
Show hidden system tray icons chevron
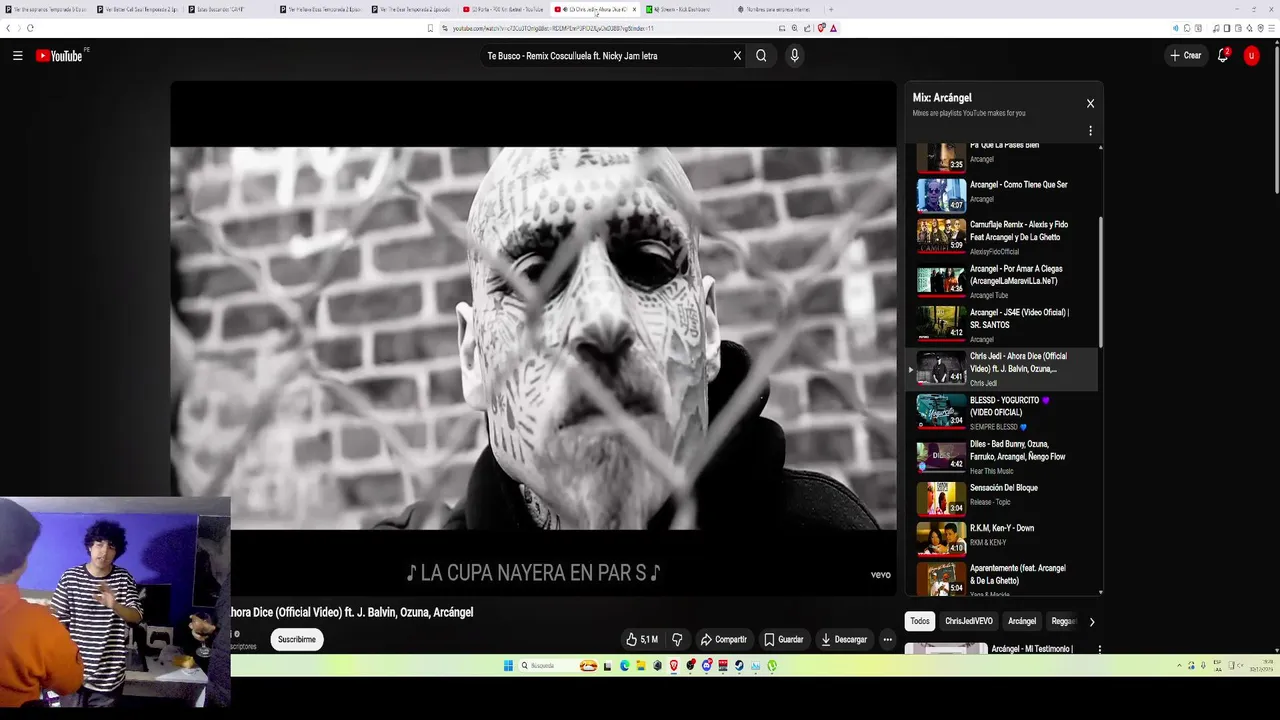[x=1179, y=666]
